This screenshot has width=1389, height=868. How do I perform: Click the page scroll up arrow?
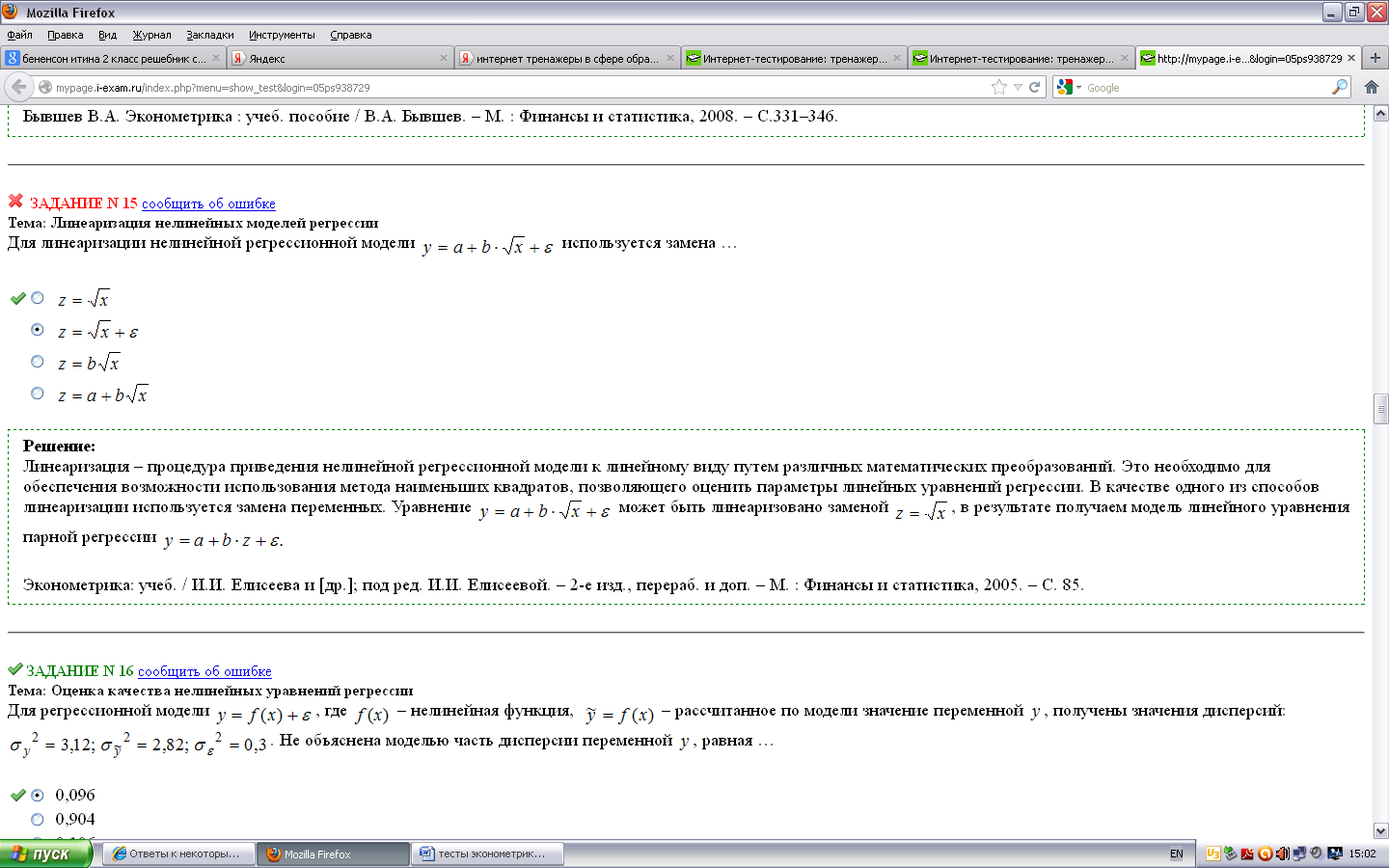pyautogui.click(x=1380, y=114)
